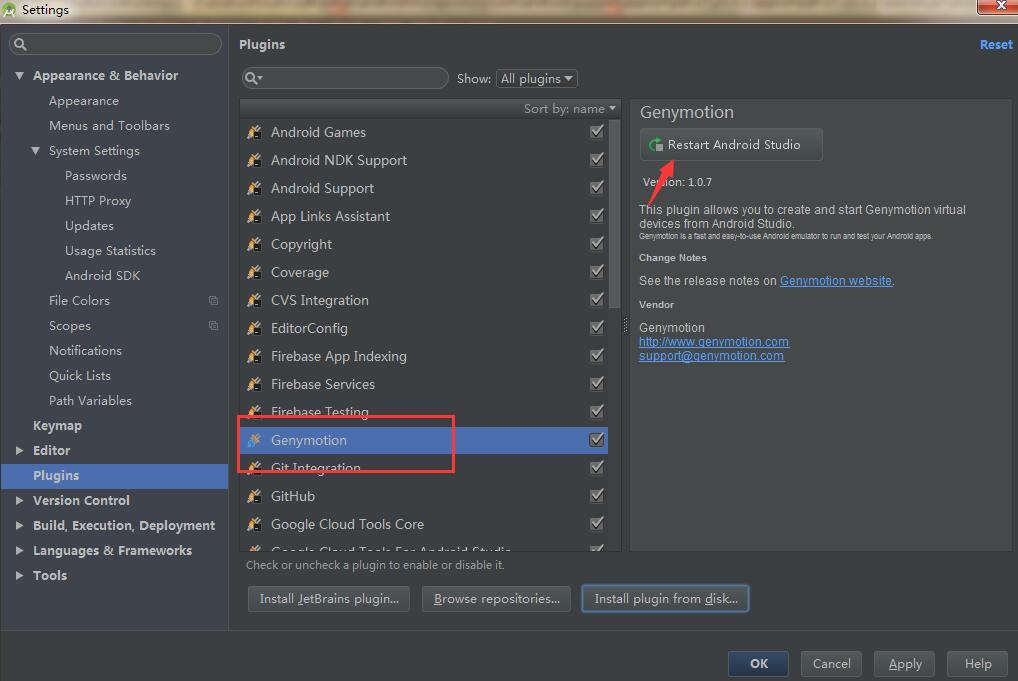Expand the Tools section
The image size is (1018, 681).
coord(19,575)
